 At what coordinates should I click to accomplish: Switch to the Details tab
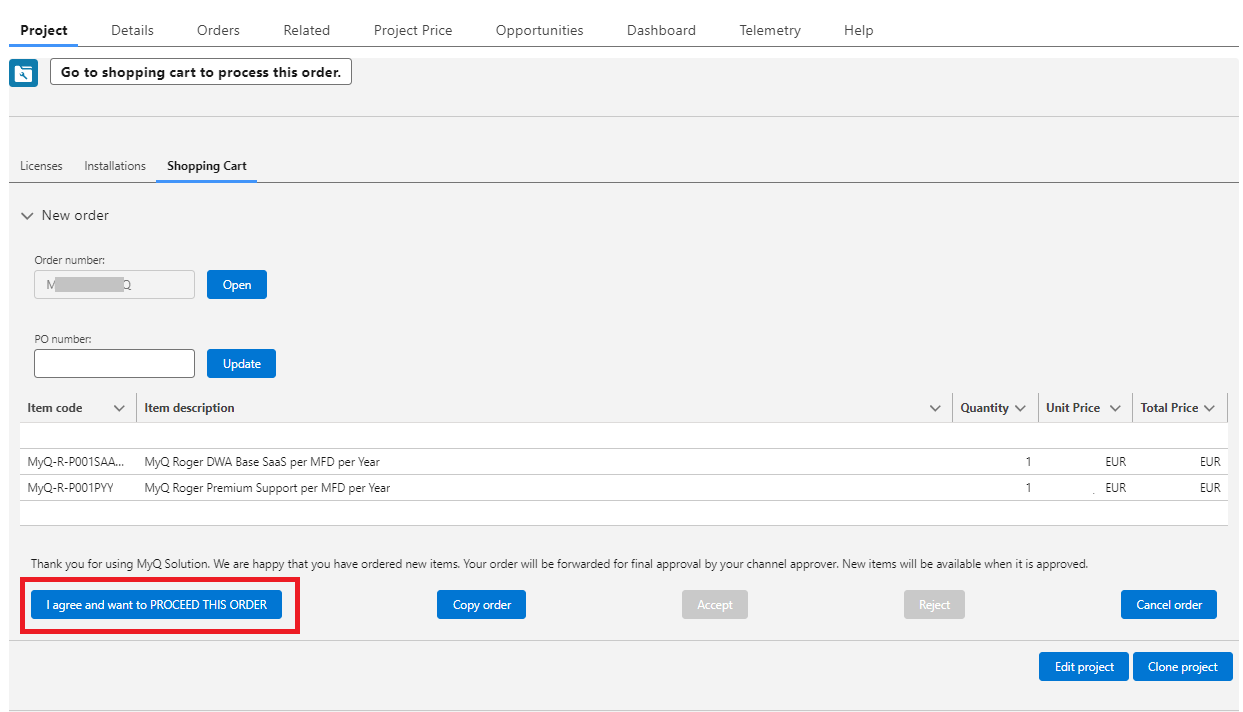(x=132, y=30)
